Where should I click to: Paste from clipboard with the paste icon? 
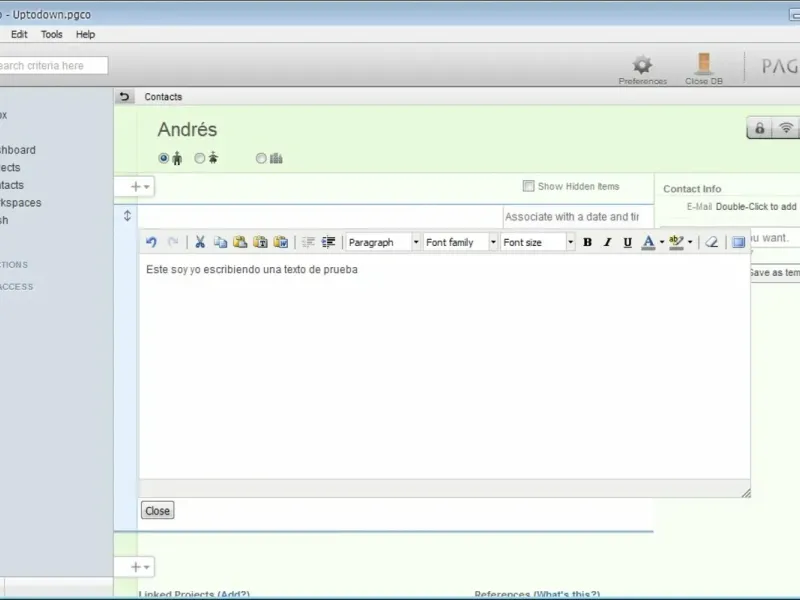(240, 242)
